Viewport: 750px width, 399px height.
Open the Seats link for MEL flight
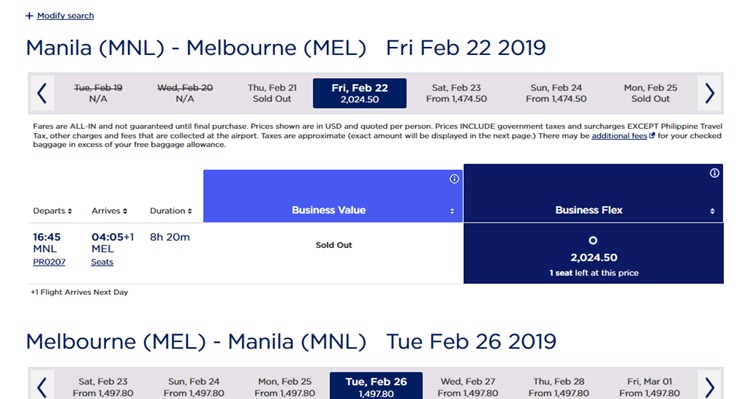[102, 262]
